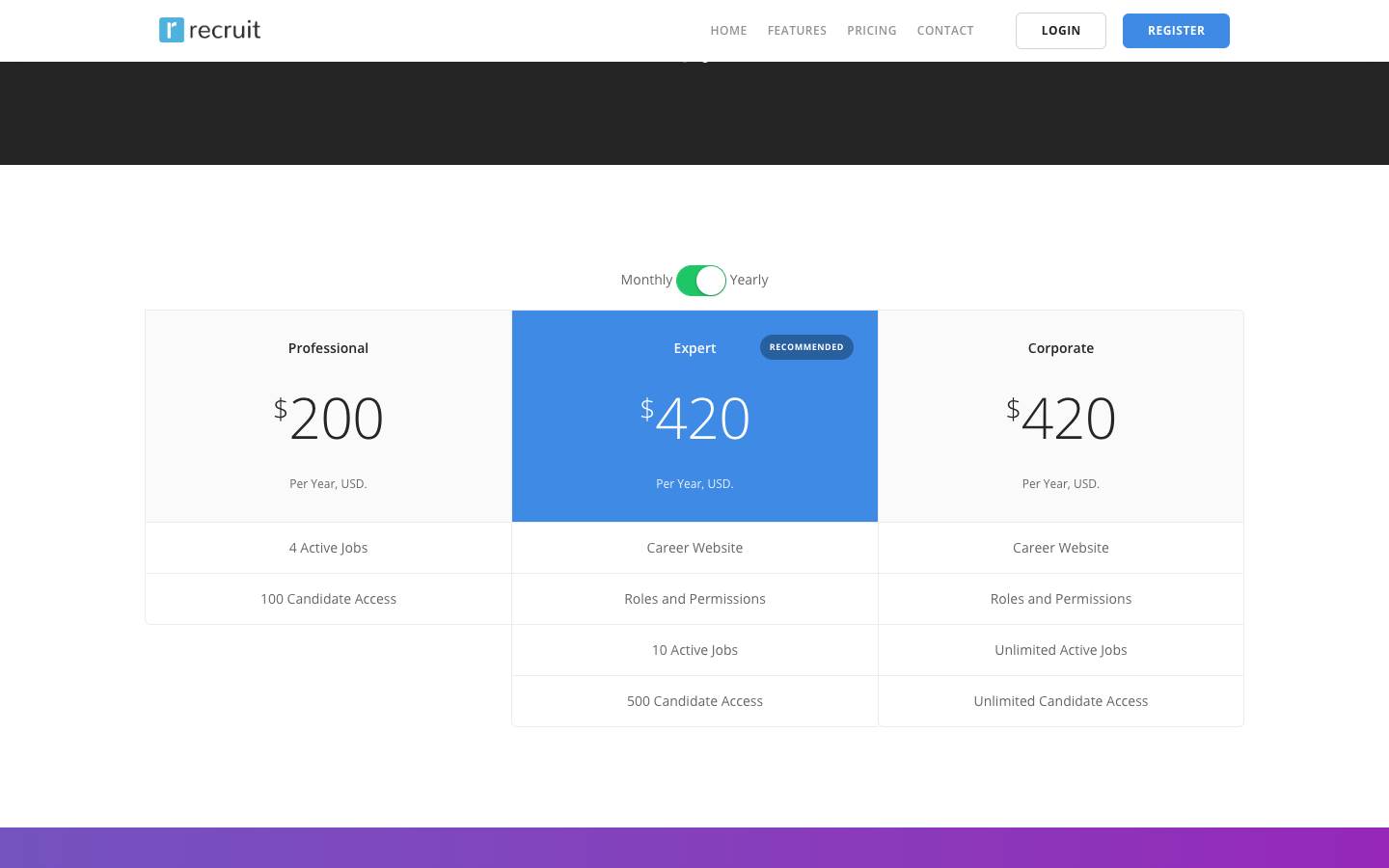Click the Corporate plan $420 price
This screenshot has height=868, width=1389.
point(1060,419)
